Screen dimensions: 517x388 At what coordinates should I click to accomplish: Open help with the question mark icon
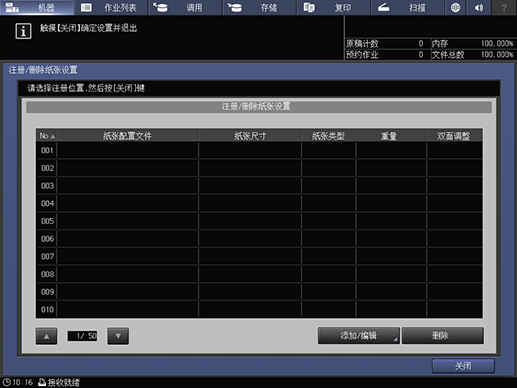tap(504, 7)
